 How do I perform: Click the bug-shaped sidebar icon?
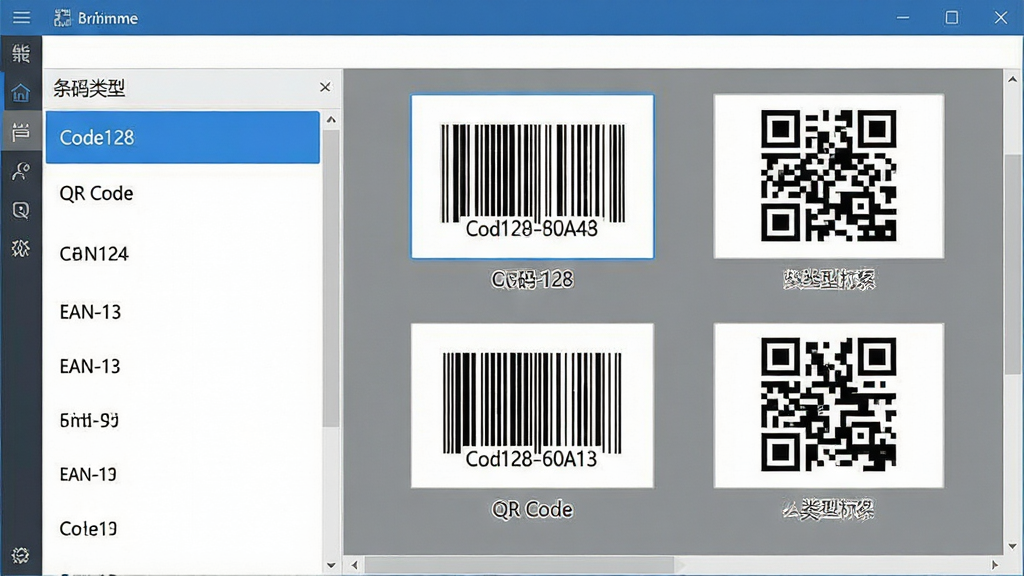click(x=21, y=248)
